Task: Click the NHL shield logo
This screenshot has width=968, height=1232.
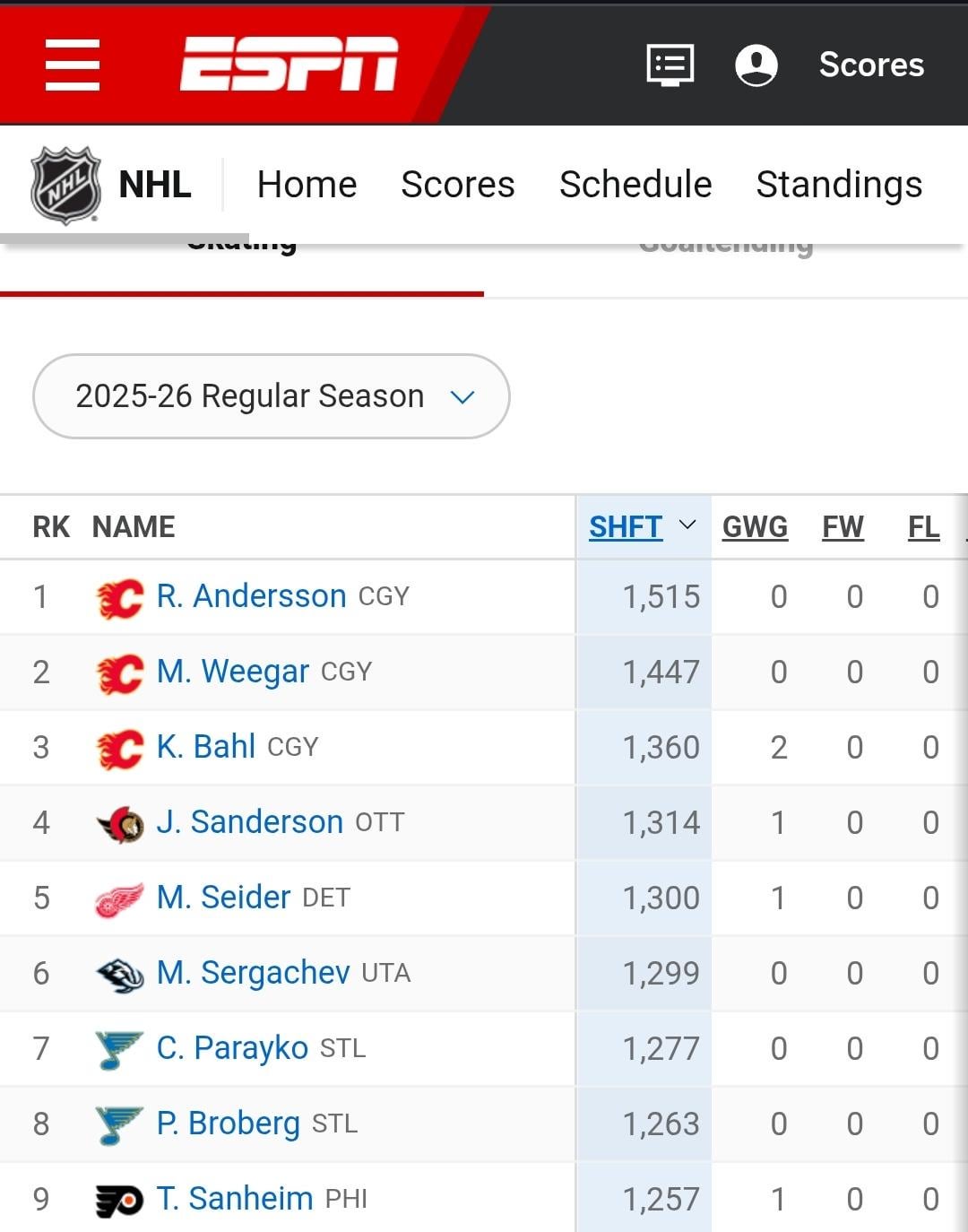Action: [65, 185]
